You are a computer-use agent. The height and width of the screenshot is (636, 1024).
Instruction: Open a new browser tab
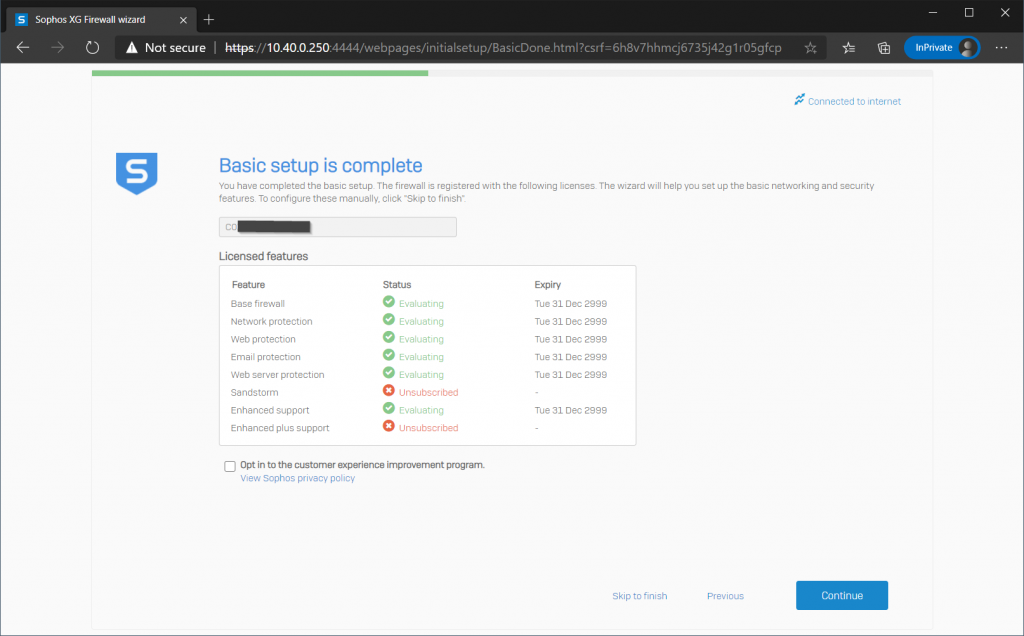(209, 20)
